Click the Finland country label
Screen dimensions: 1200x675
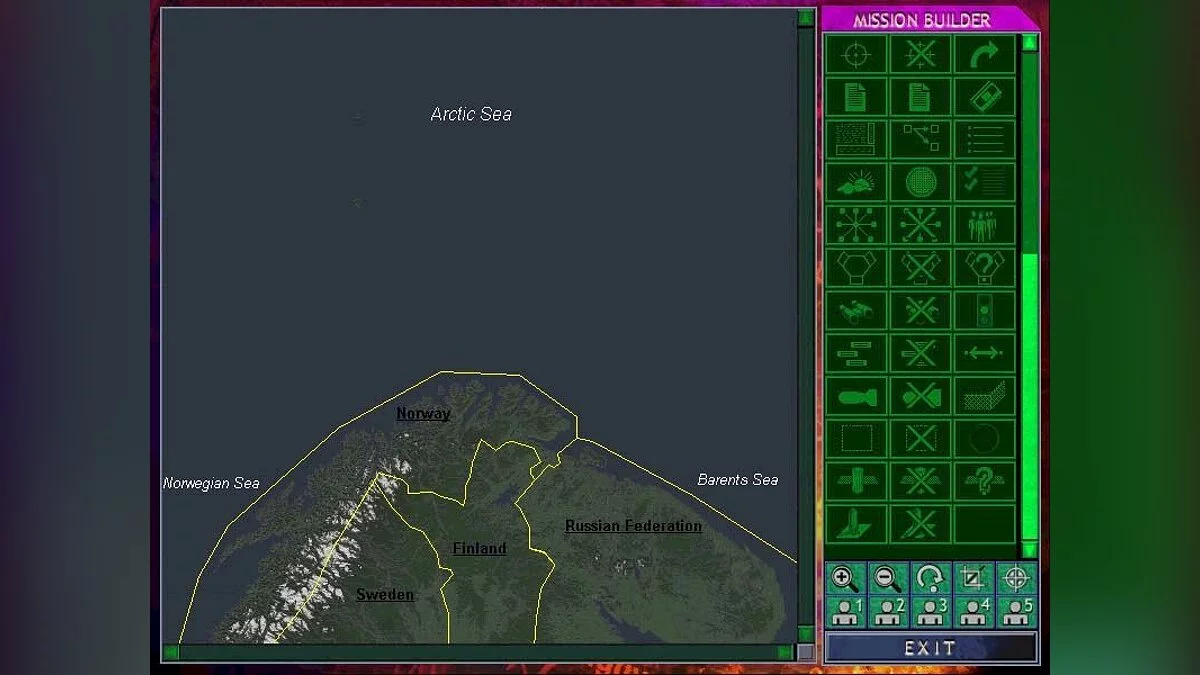point(479,548)
